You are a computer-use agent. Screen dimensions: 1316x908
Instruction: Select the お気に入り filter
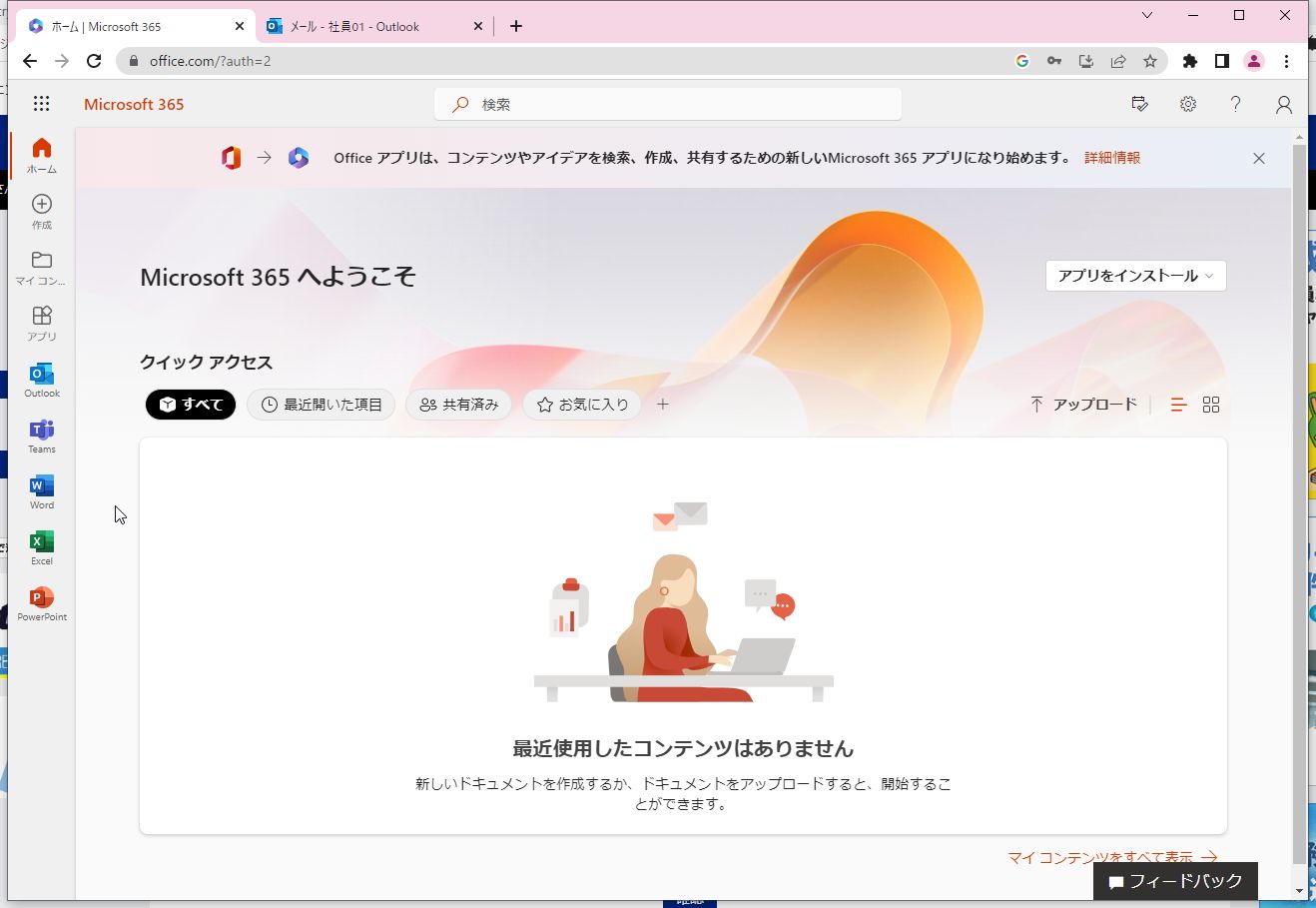pos(582,405)
